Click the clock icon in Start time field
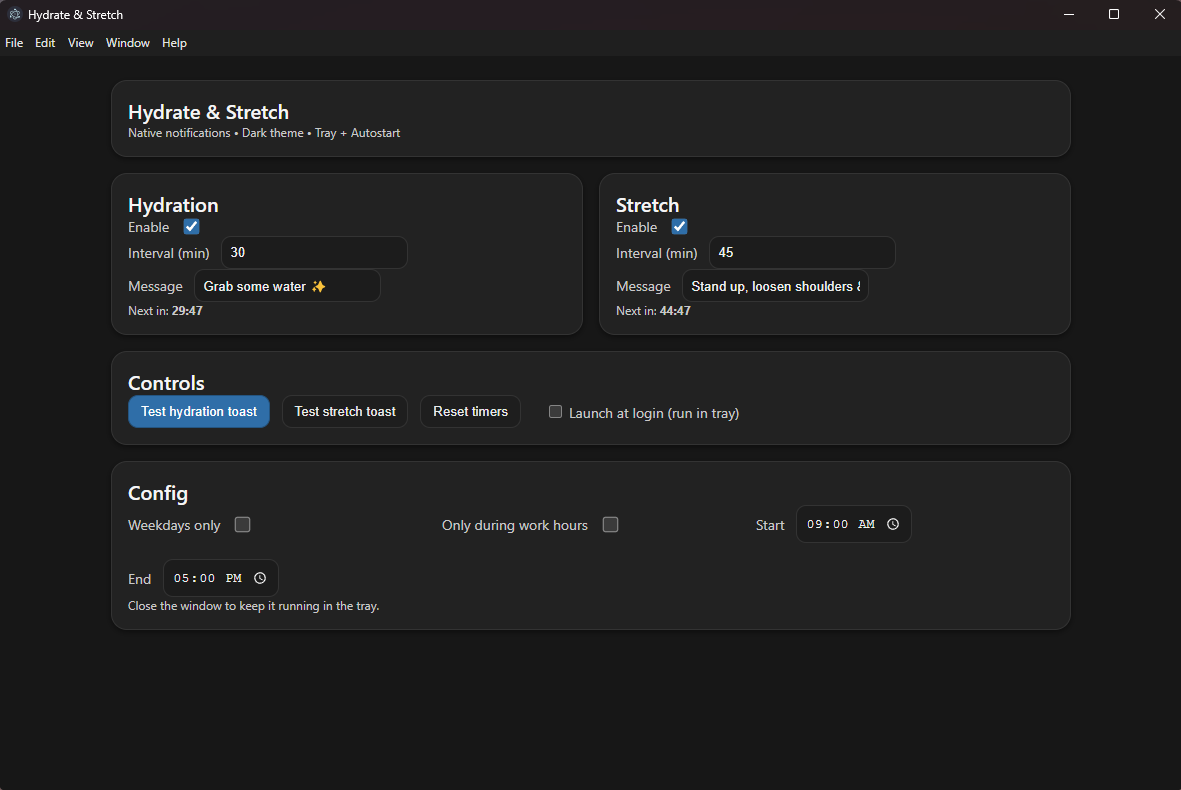Viewport: 1181px width, 790px height. point(893,524)
